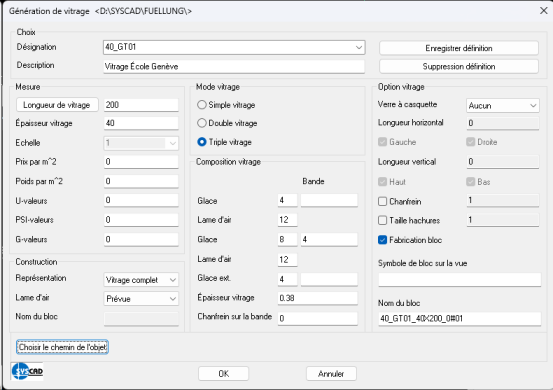
Task: Click the Longueur de vitrage button
Action: tap(57, 105)
